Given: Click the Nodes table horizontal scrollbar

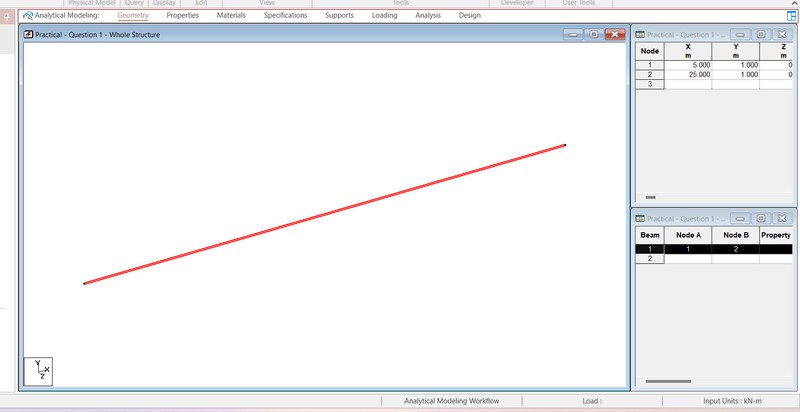Looking at the screenshot, I should (x=651, y=197).
